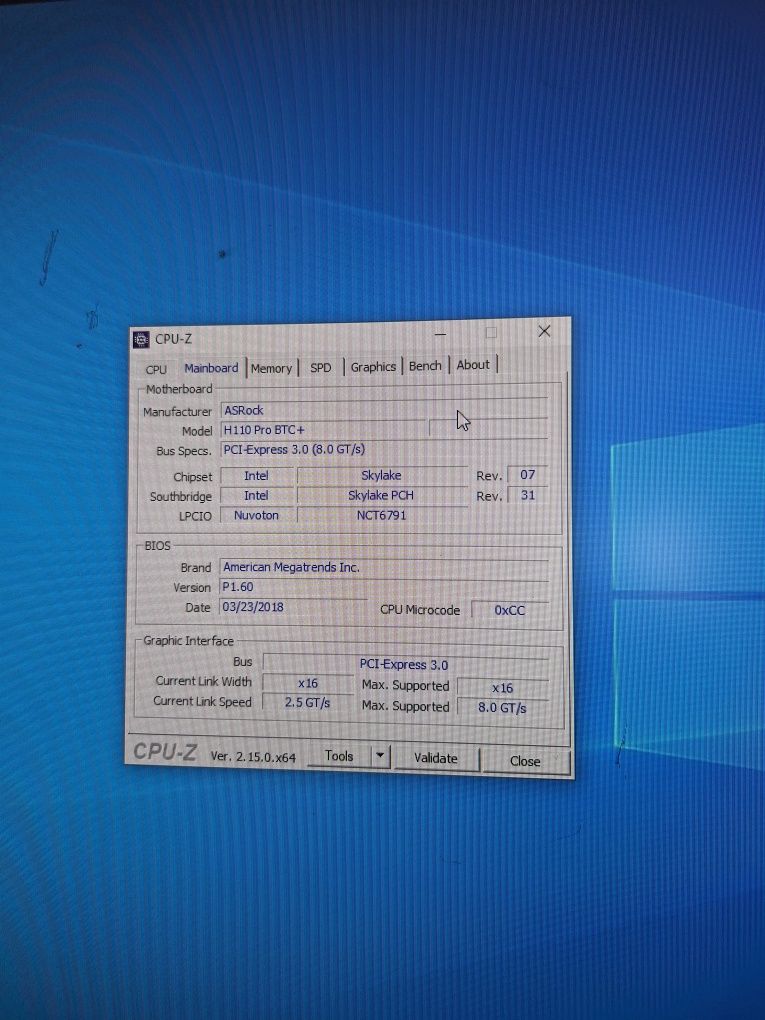Viewport: 765px width, 1020px height.
Task: Click the empty box right of Model
Action: 488,427
